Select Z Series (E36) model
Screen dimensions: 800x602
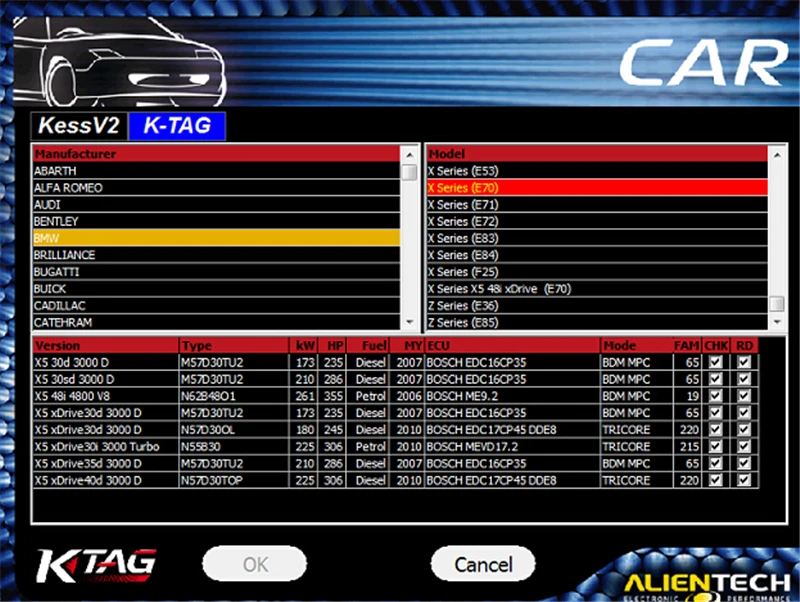click(597, 305)
